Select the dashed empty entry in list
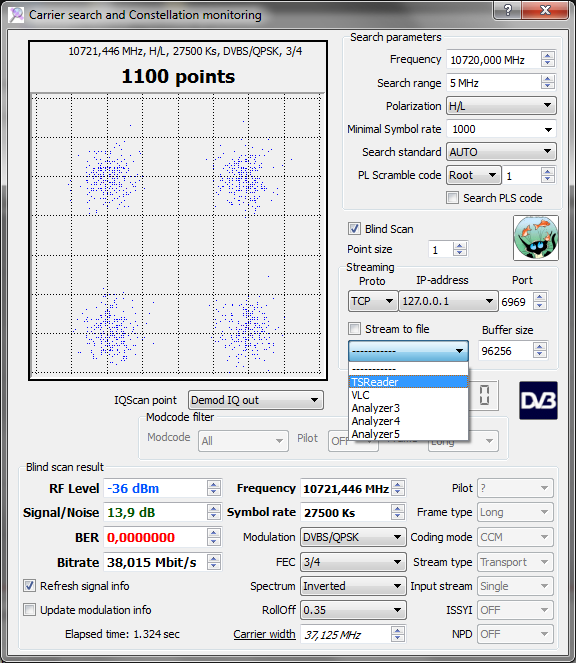Screen dimensions: 576x663 pos(408,369)
